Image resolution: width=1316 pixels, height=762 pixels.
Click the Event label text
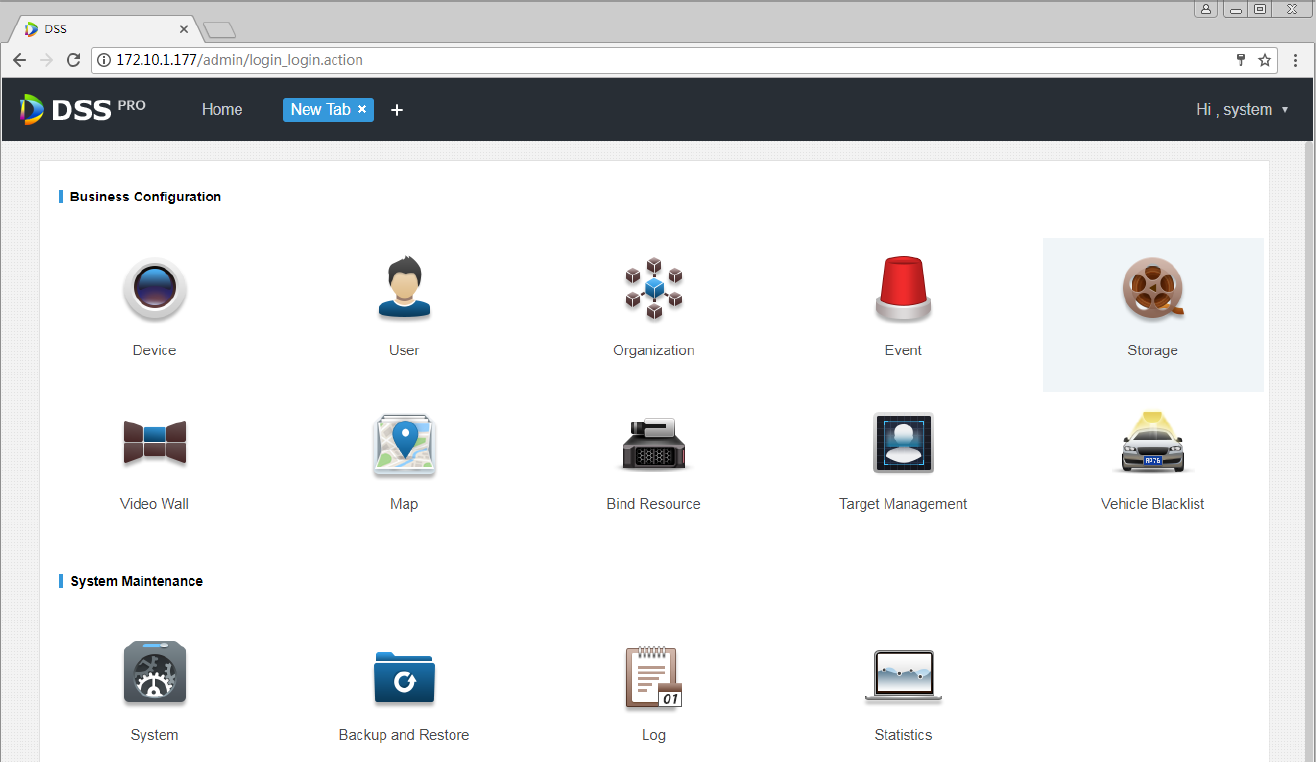(903, 350)
